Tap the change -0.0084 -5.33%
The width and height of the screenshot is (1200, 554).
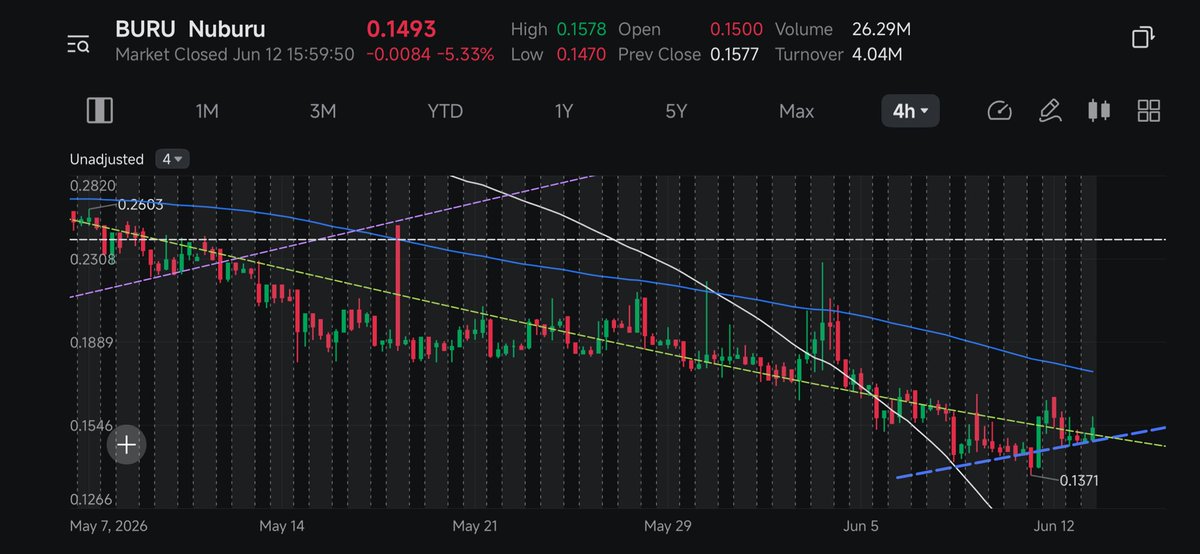(x=430, y=54)
